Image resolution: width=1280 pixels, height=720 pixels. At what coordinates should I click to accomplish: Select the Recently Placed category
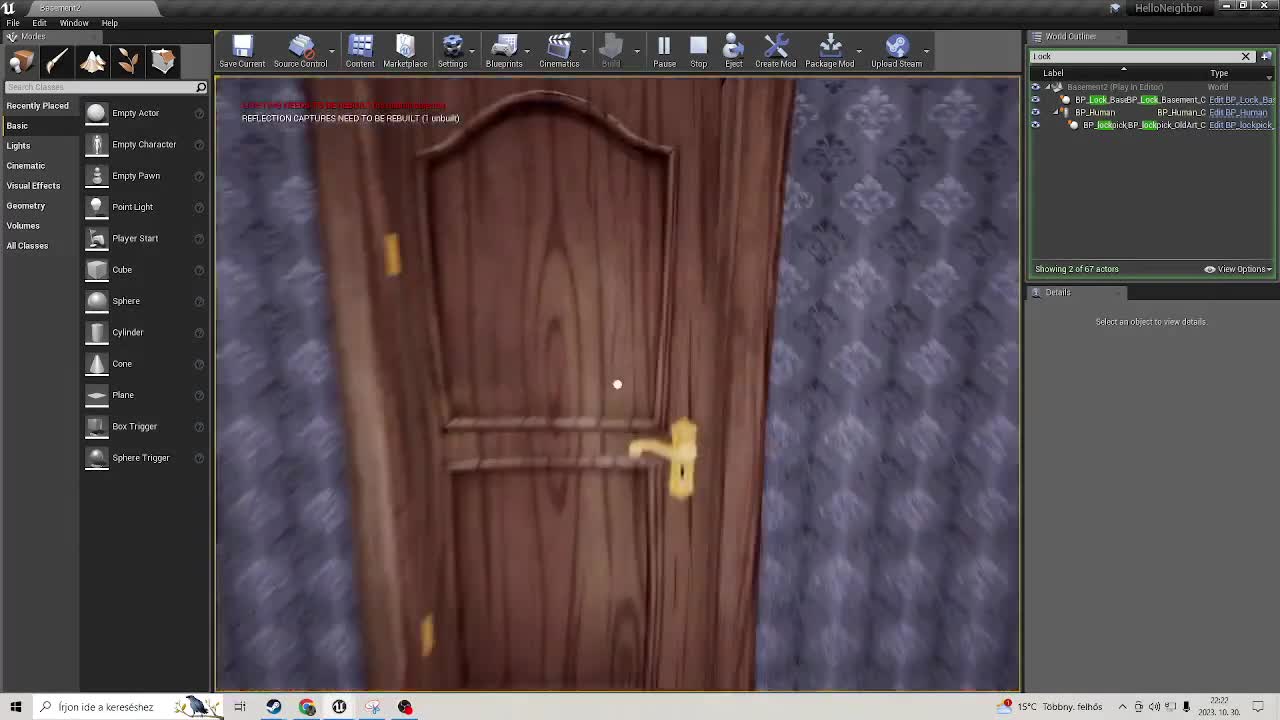tap(37, 106)
